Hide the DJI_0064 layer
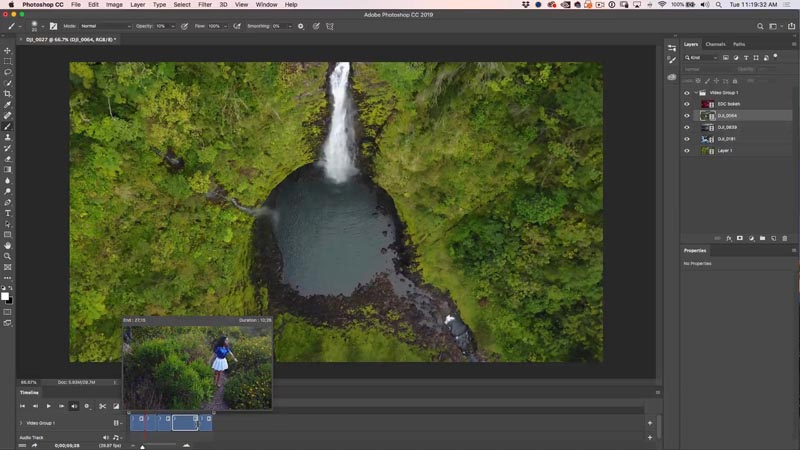800x450 pixels. (687, 116)
